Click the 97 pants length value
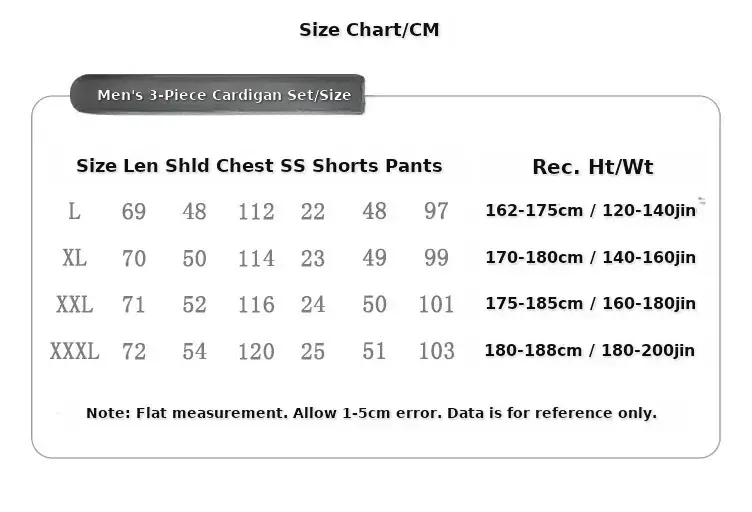752x512 pixels. coord(436,211)
